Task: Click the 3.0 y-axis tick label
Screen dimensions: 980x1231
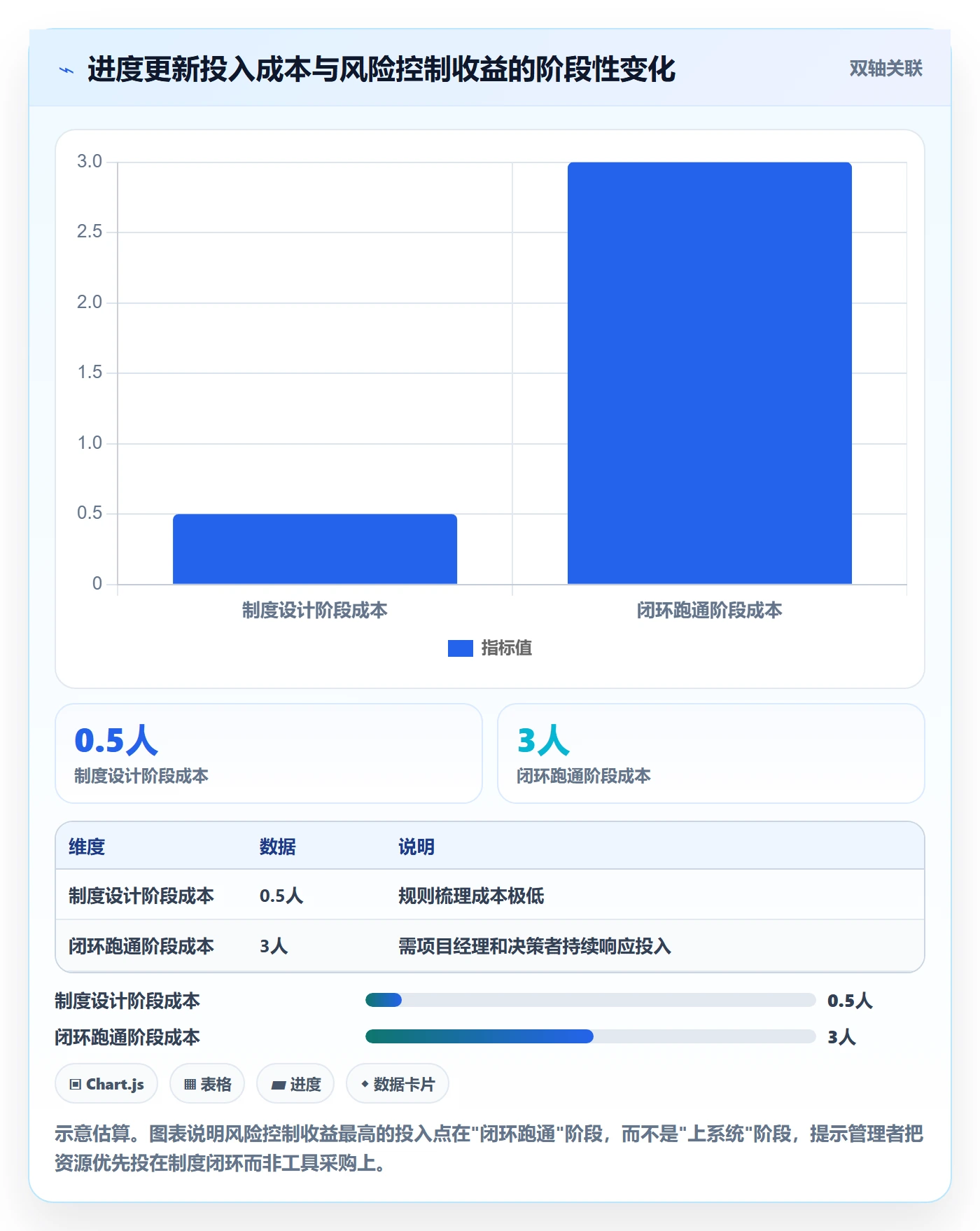Action: click(x=90, y=162)
